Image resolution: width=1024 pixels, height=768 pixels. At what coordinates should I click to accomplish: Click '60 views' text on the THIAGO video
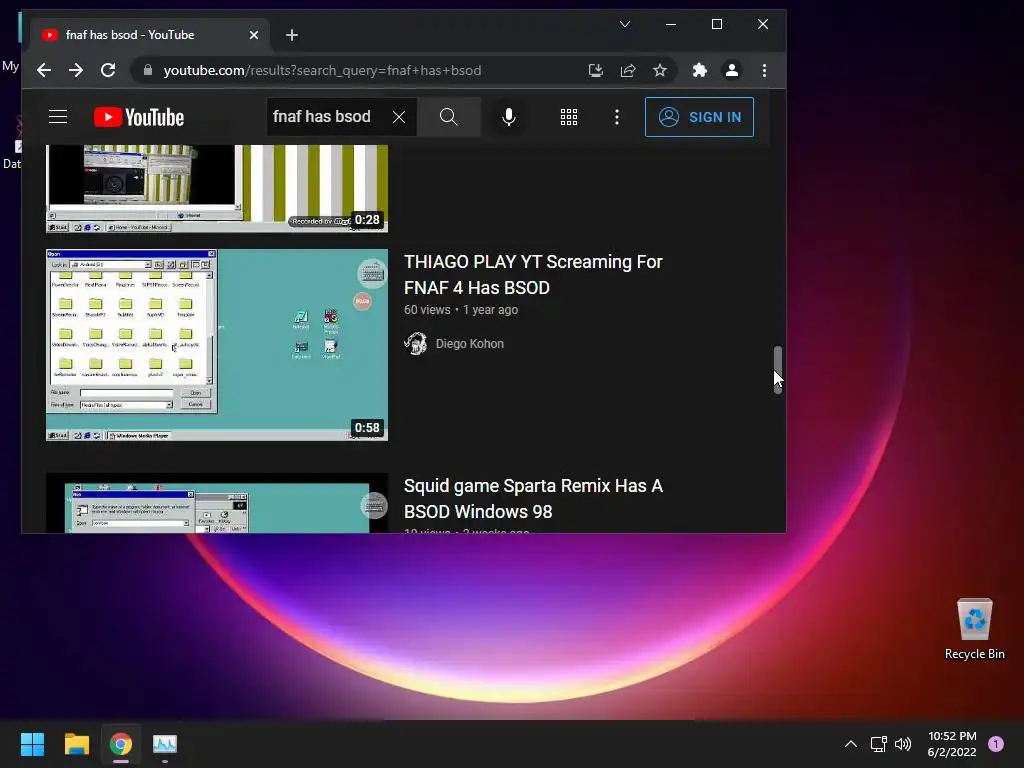[x=427, y=310]
